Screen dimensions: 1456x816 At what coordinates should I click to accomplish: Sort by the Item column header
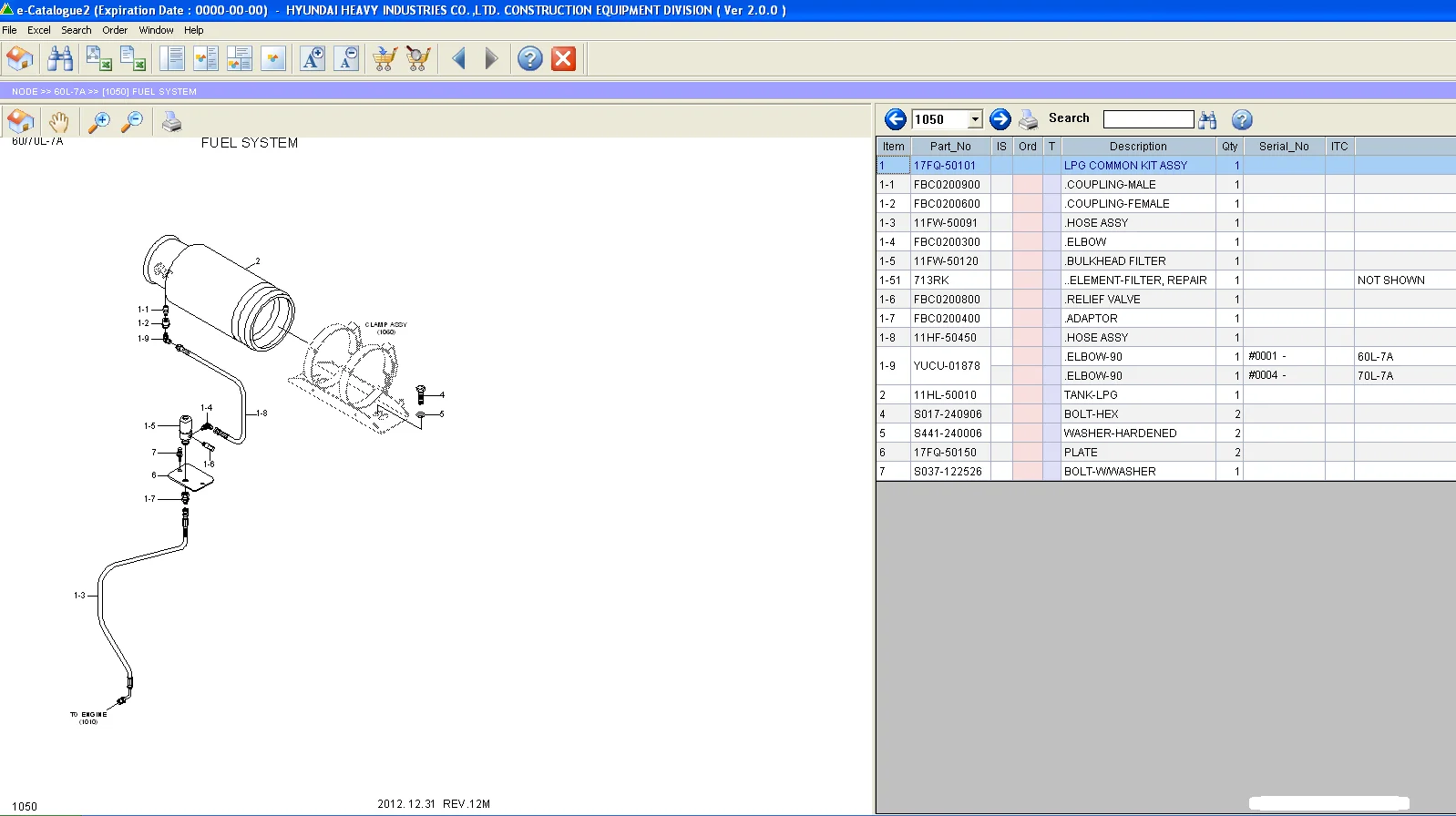pos(894,147)
